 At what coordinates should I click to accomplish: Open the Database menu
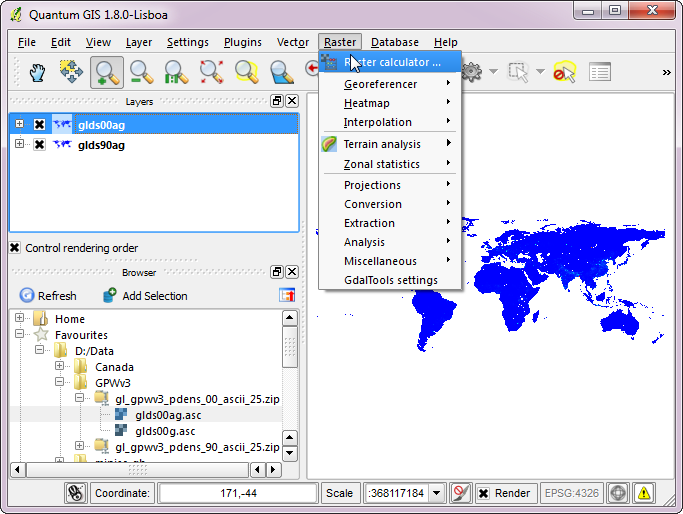[395, 42]
